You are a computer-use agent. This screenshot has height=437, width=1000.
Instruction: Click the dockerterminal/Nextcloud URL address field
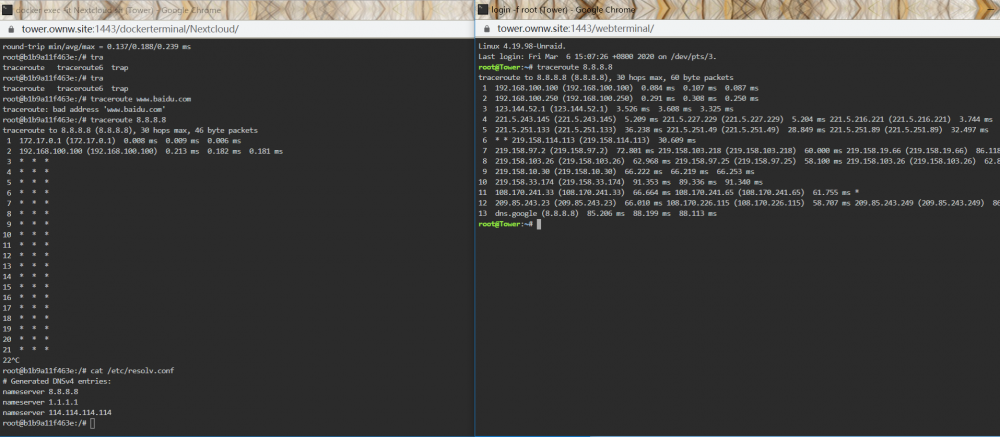click(x=130, y=29)
